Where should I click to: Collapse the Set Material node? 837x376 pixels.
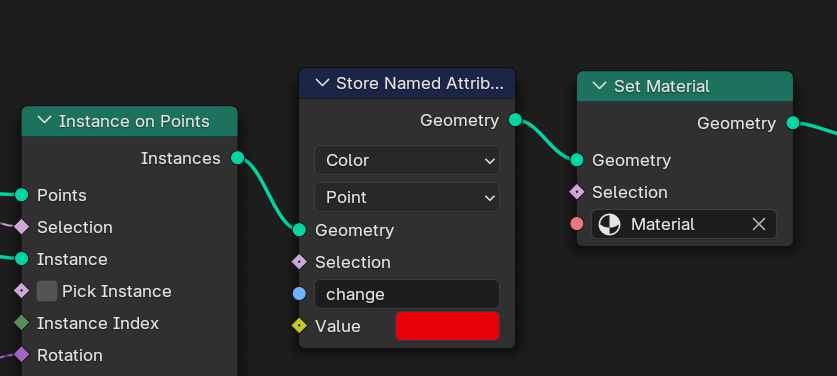[600, 86]
